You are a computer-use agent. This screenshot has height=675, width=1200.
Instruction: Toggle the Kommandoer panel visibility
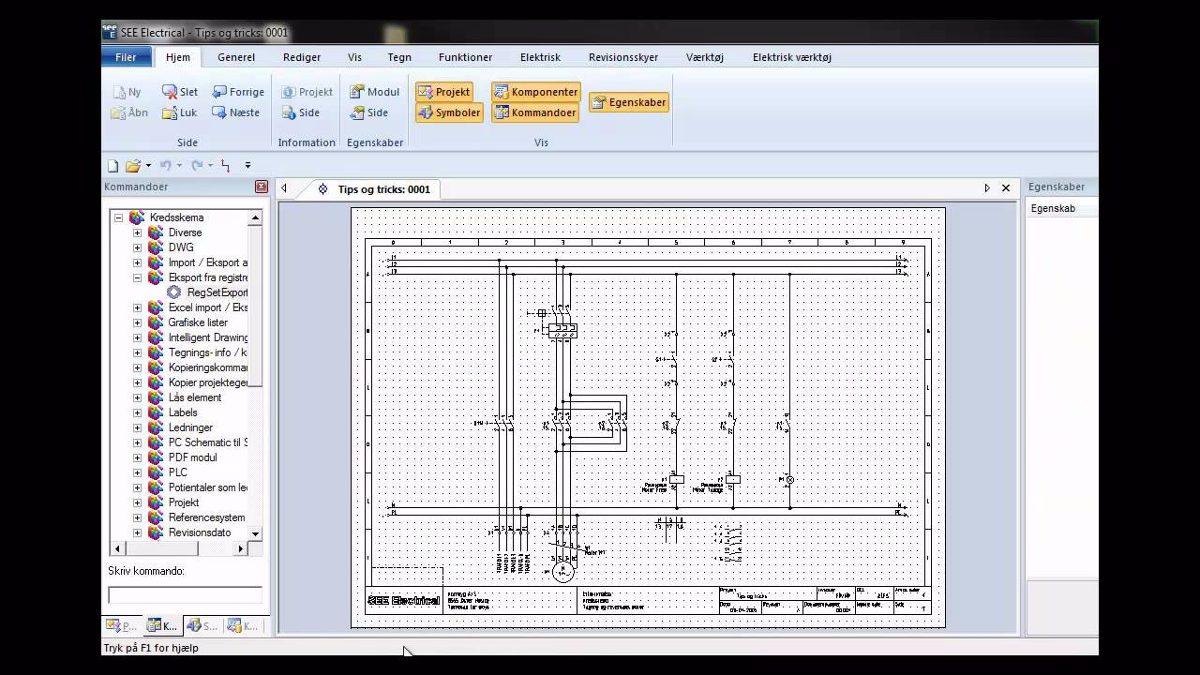point(536,113)
